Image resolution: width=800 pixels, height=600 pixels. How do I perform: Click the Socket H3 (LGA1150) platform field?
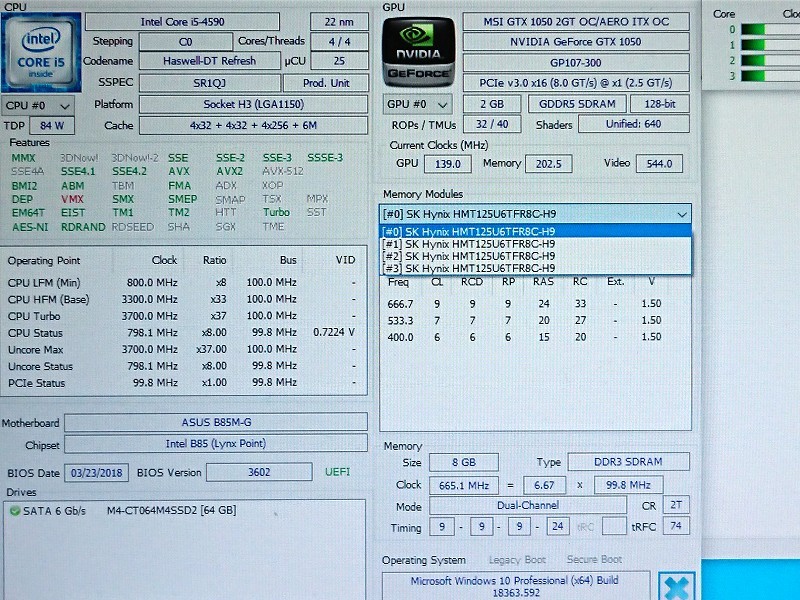tap(254, 105)
